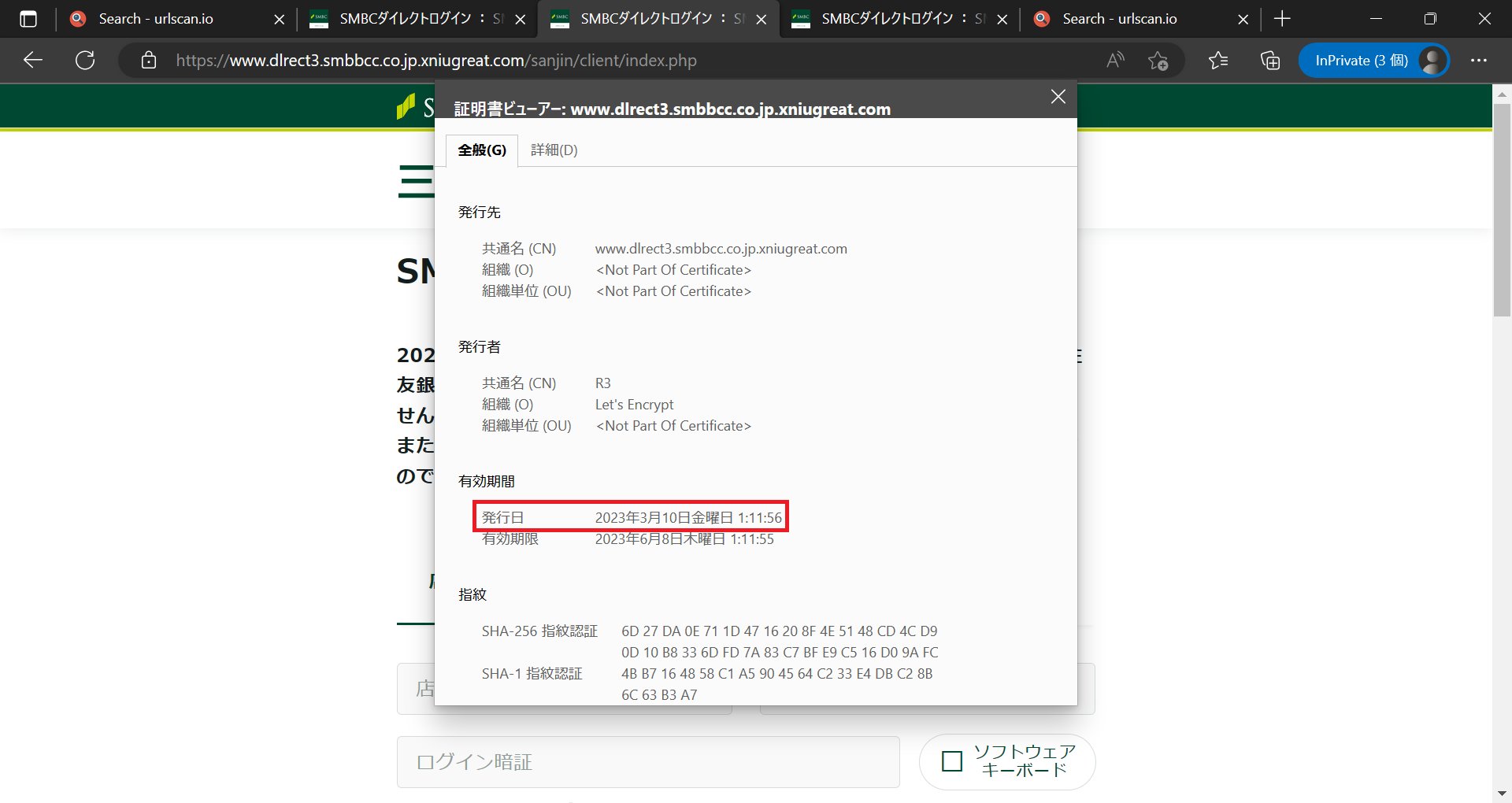The image size is (1512, 803).
Task: Close the last SMBCダイレクトログイン tab
Action: [1002, 20]
